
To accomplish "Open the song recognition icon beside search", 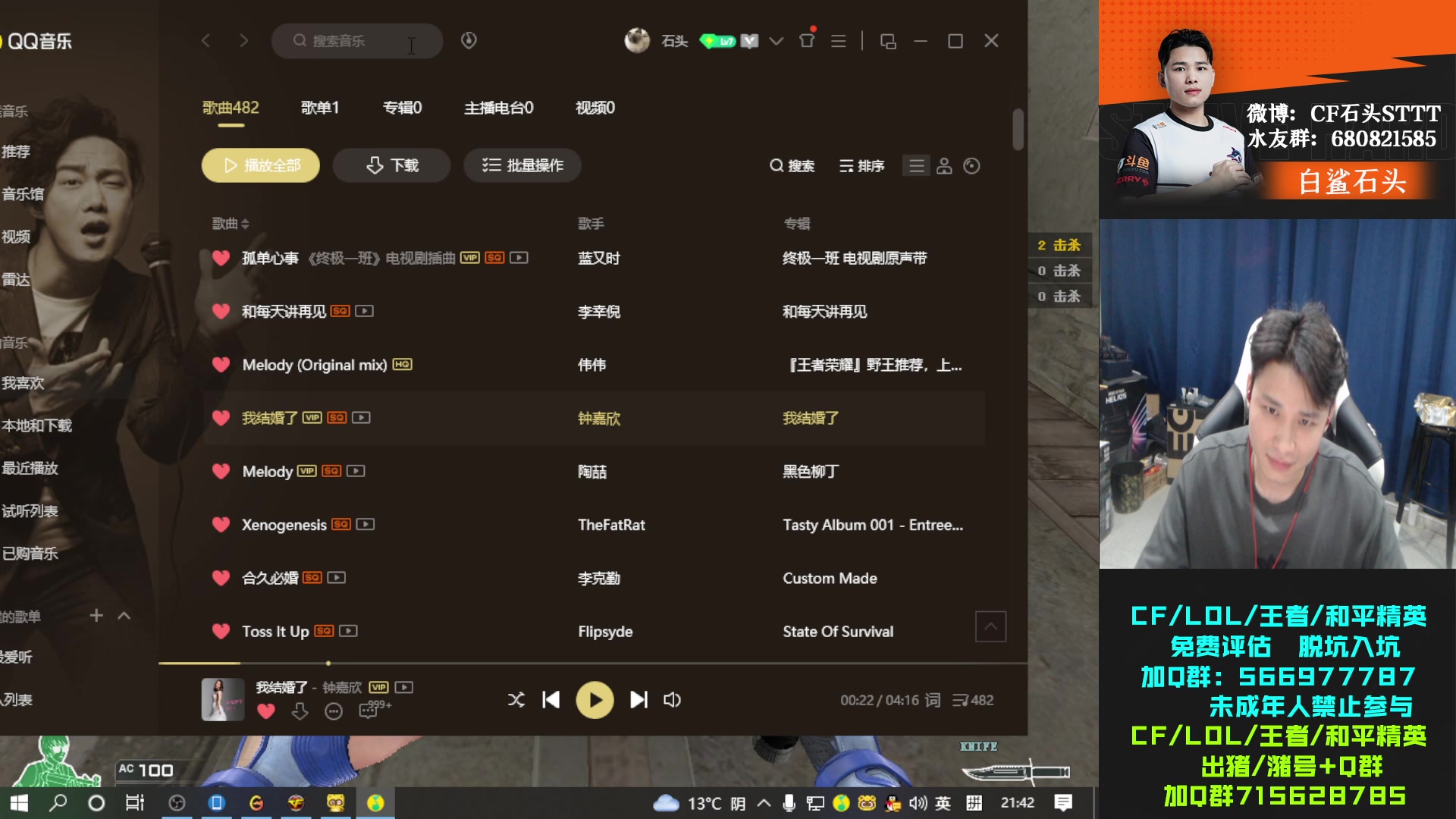I will point(469,40).
